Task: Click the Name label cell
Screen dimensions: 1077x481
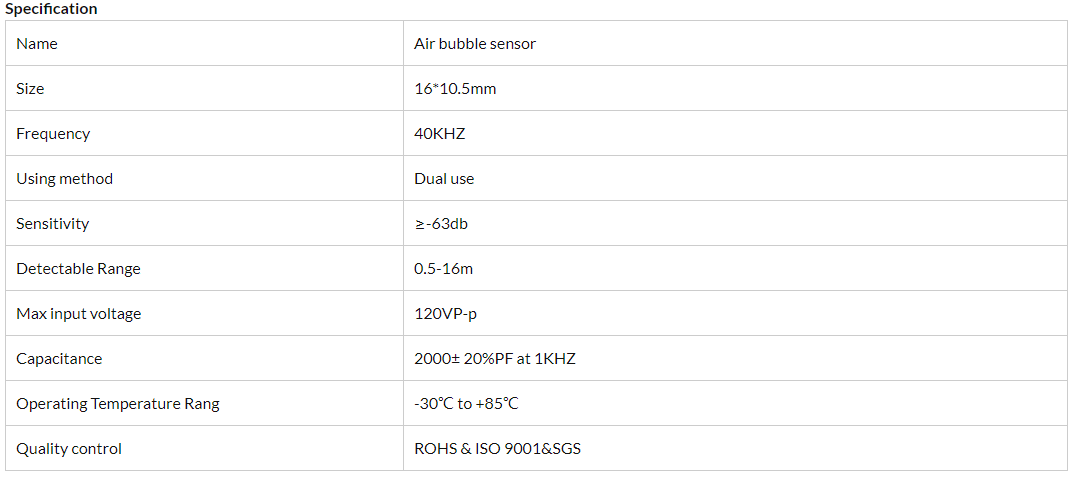Action: [x=37, y=44]
